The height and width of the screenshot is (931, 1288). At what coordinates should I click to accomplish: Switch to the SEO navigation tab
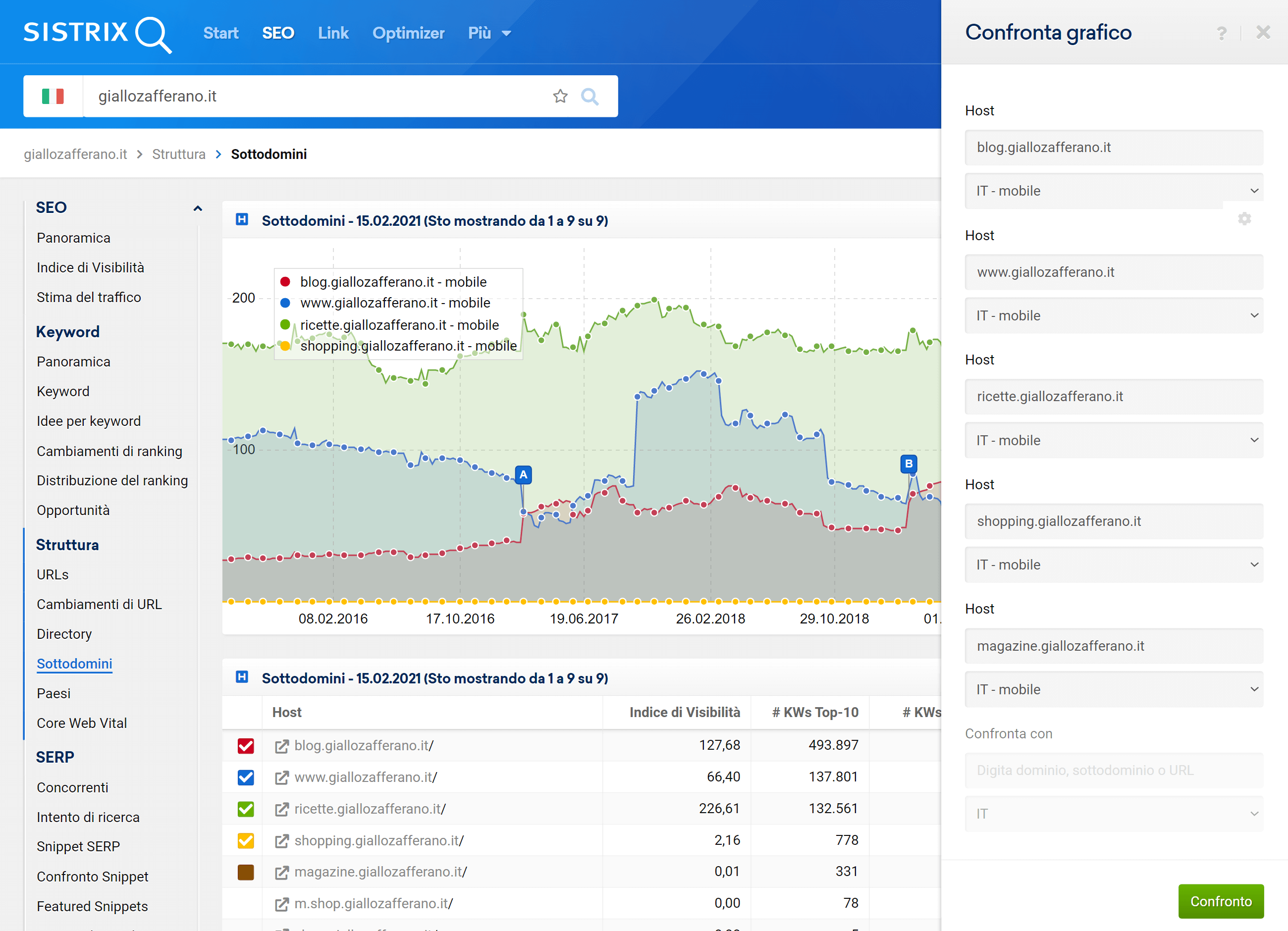[278, 33]
